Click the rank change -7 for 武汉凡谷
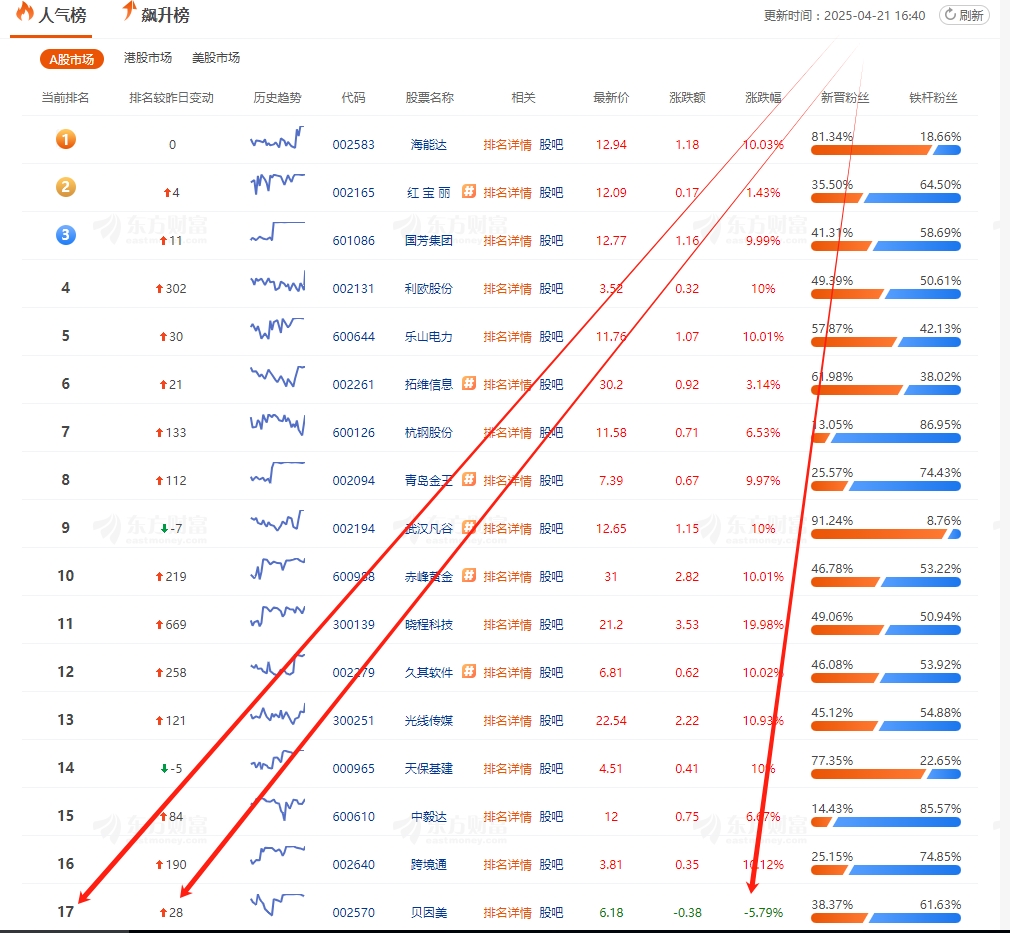The image size is (1010, 933). point(171,529)
